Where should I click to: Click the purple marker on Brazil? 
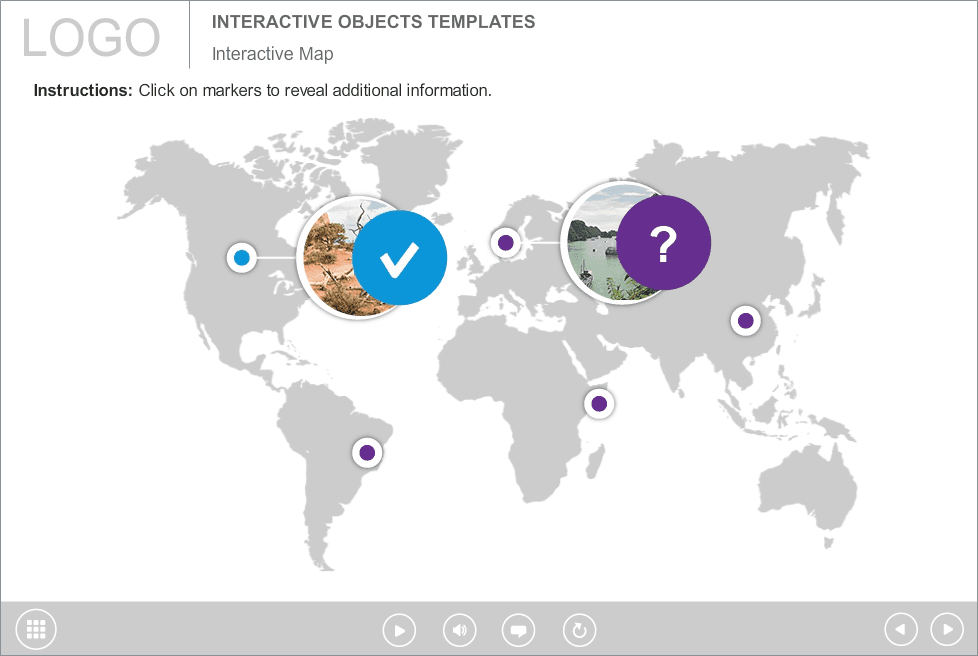click(367, 453)
